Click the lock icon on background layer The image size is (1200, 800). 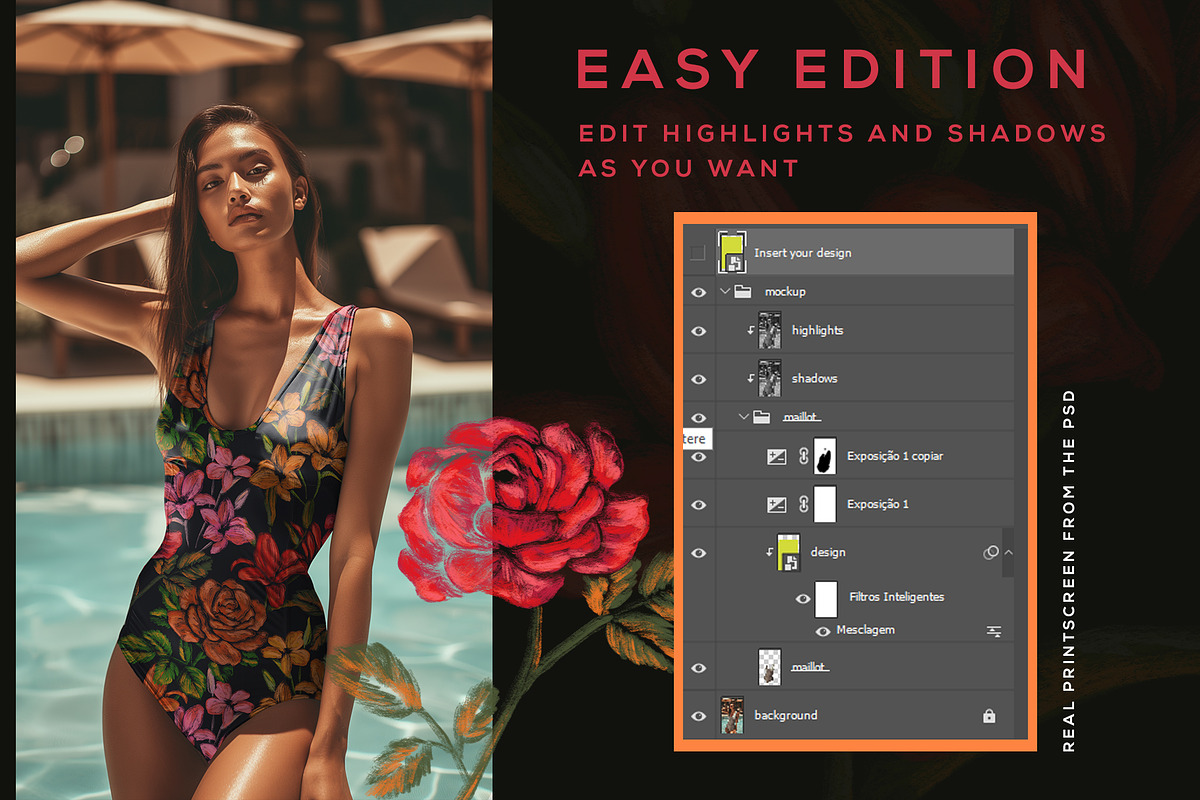tap(988, 716)
